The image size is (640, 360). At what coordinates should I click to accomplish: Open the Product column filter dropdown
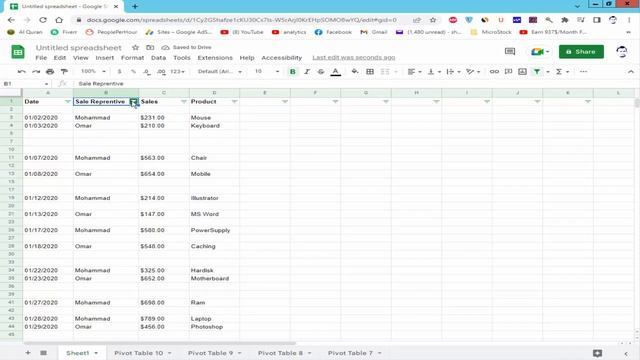[x=234, y=102]
